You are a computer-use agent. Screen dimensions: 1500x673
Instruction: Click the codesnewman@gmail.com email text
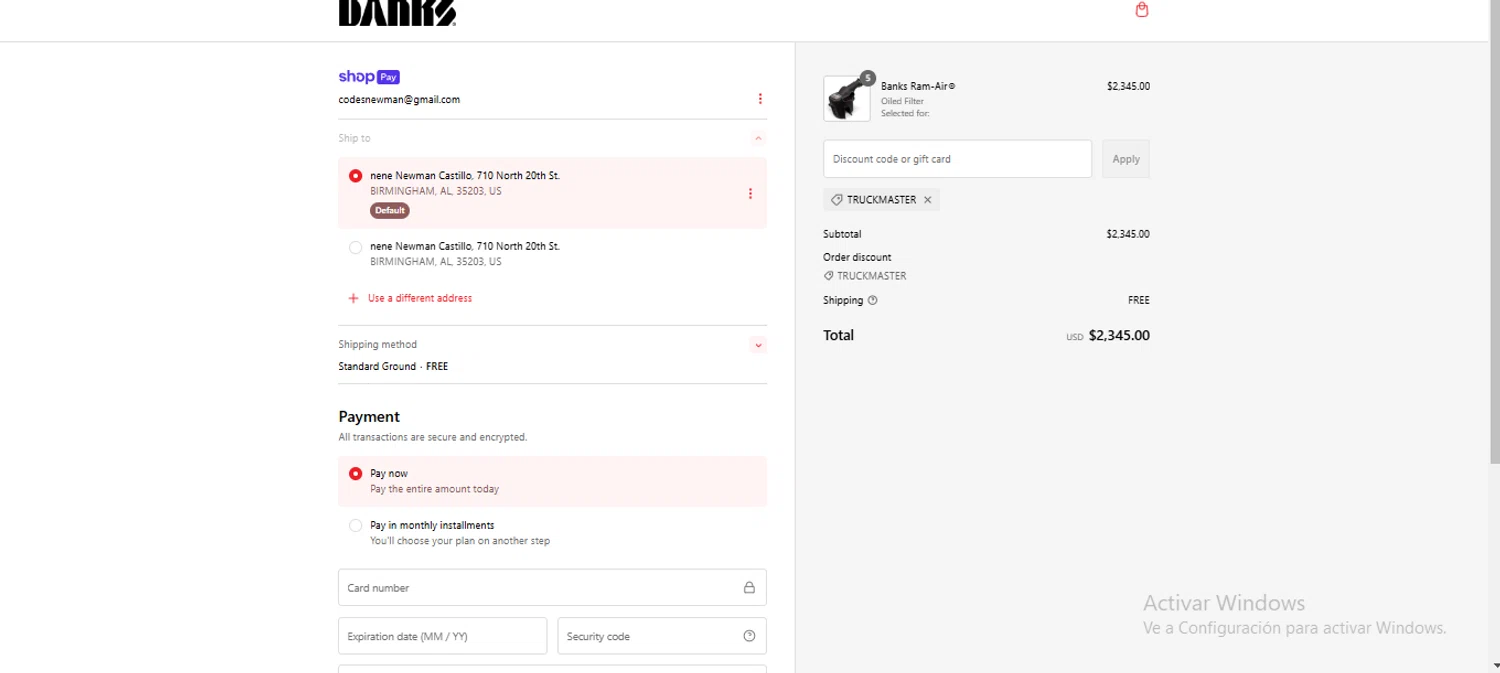tap(399, 100)
